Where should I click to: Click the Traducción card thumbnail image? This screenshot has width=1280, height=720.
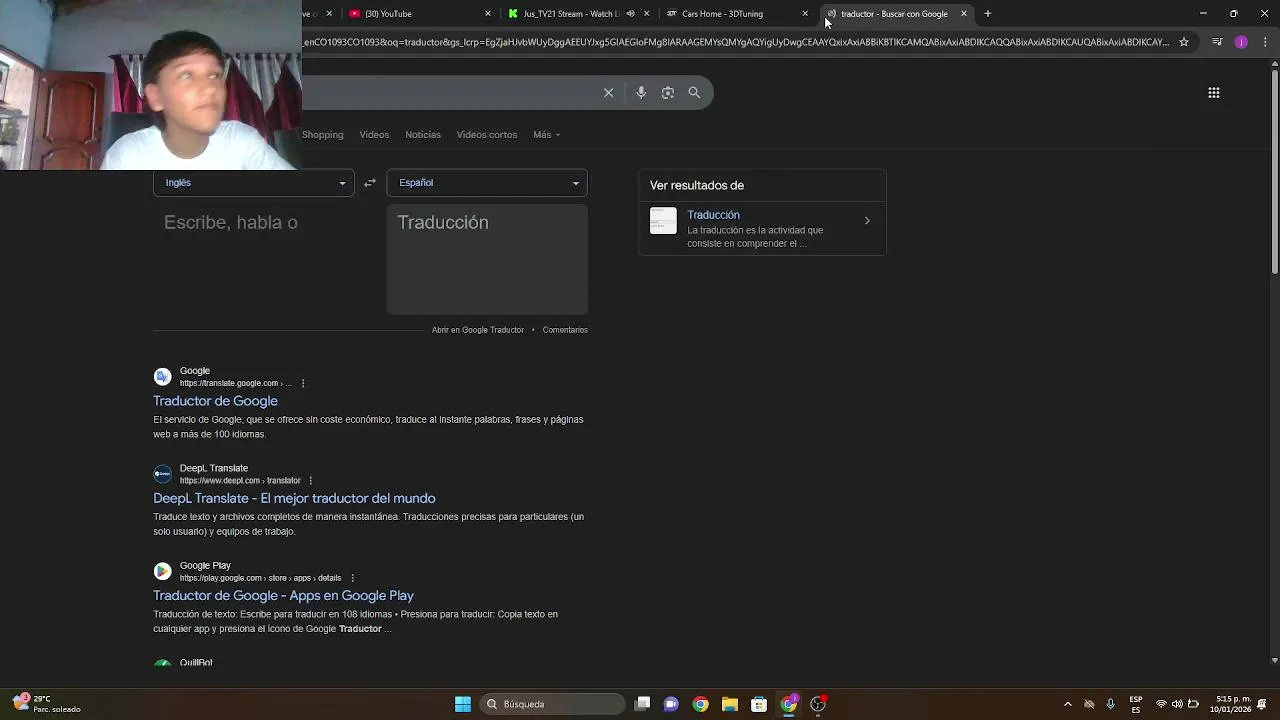(x=663, y=220)
